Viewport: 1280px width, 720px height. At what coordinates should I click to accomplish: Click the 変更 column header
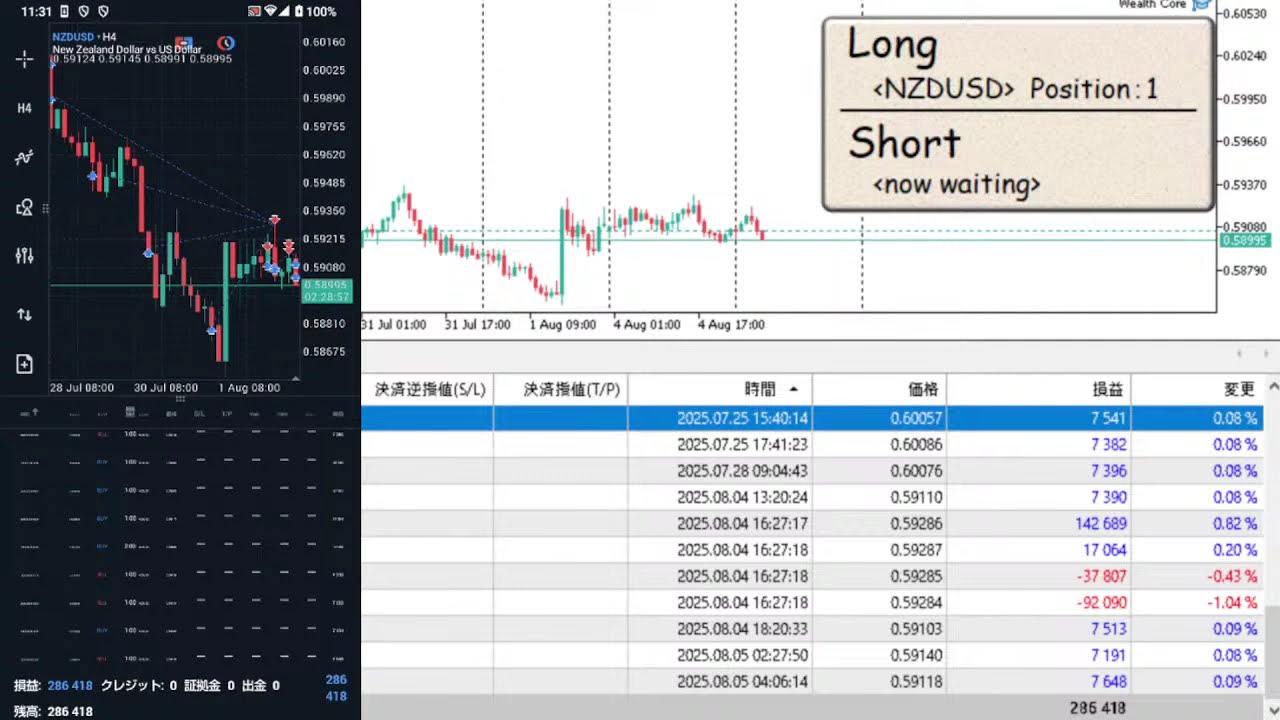[x=1239, y=389]
